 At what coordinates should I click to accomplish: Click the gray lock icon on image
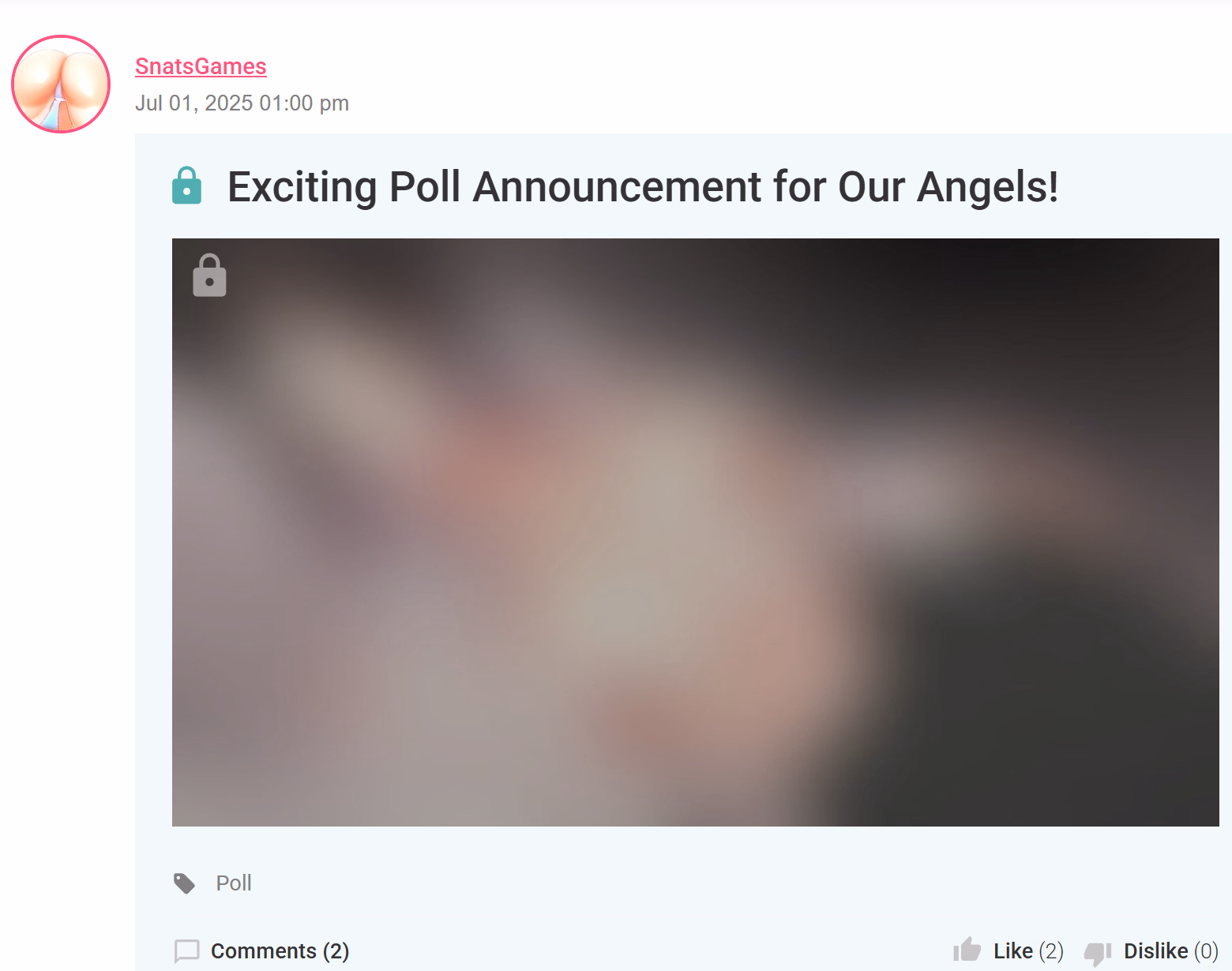click(x=209, y=275)
